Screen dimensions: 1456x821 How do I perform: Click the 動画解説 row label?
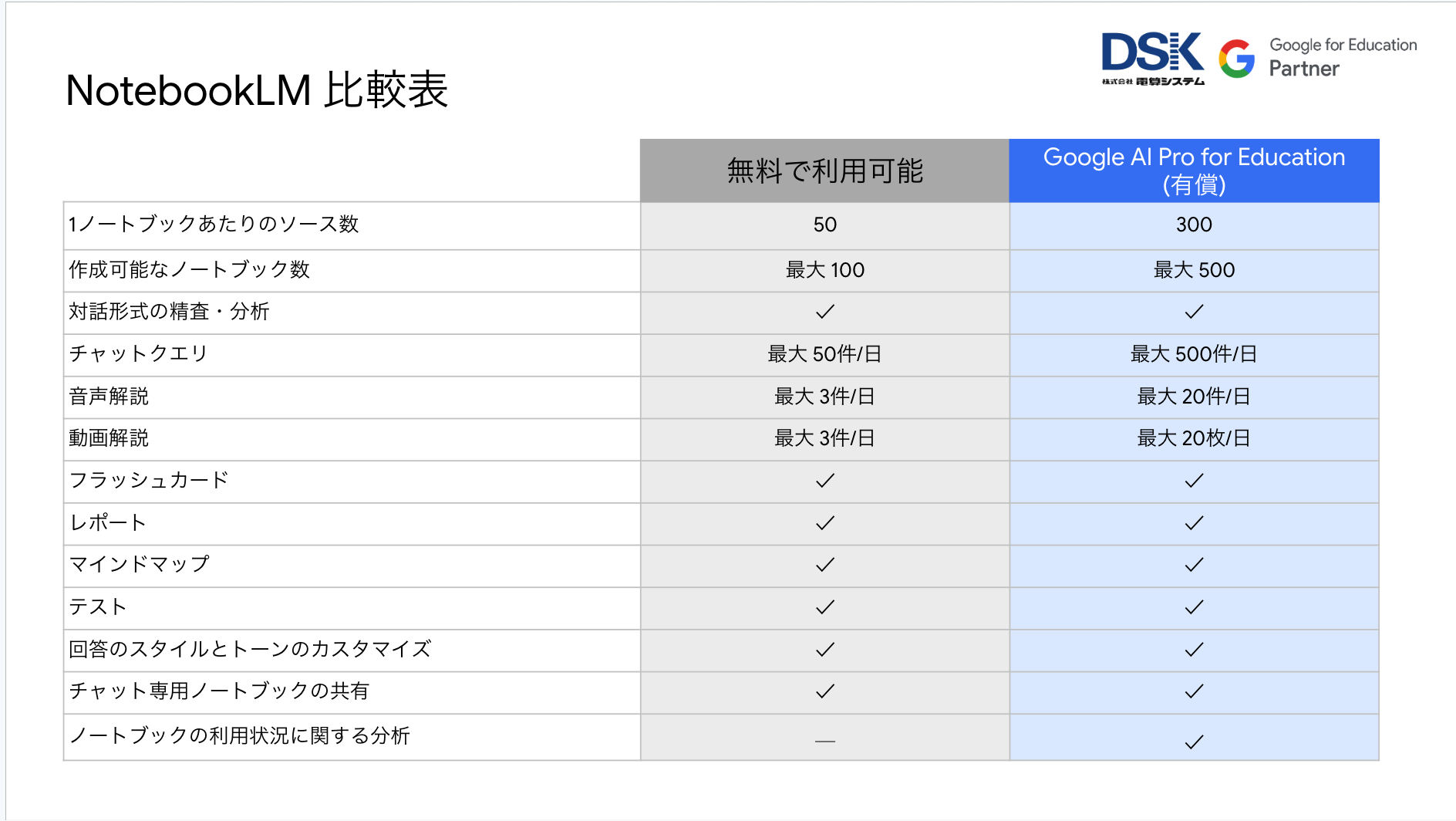pyautogui.click(x=109, y=438)
